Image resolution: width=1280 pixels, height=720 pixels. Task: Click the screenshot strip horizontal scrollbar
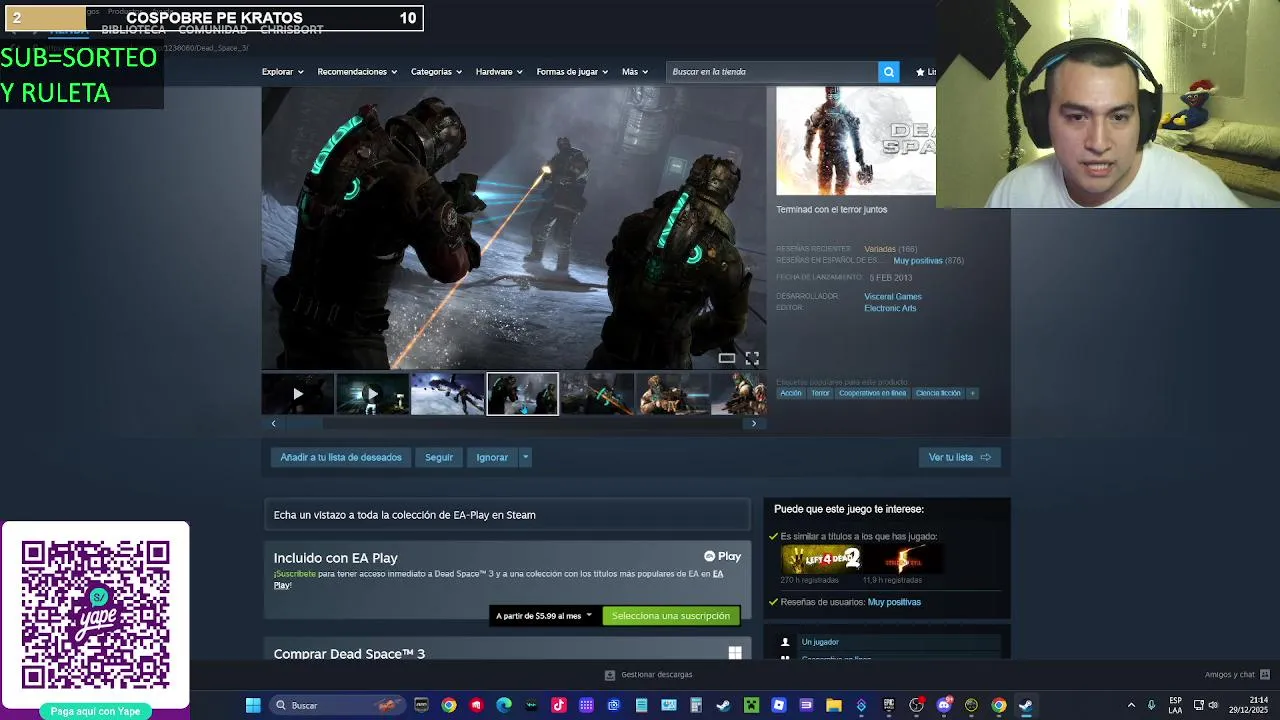(x=513, y=423)
